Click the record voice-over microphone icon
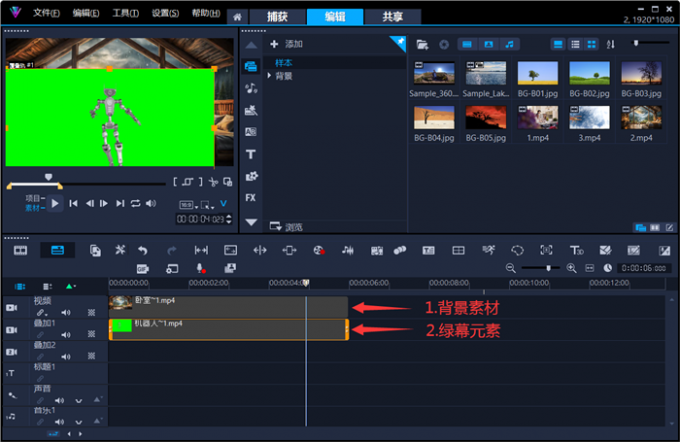Screen dimensions: 680x442 tap(200, 269)
